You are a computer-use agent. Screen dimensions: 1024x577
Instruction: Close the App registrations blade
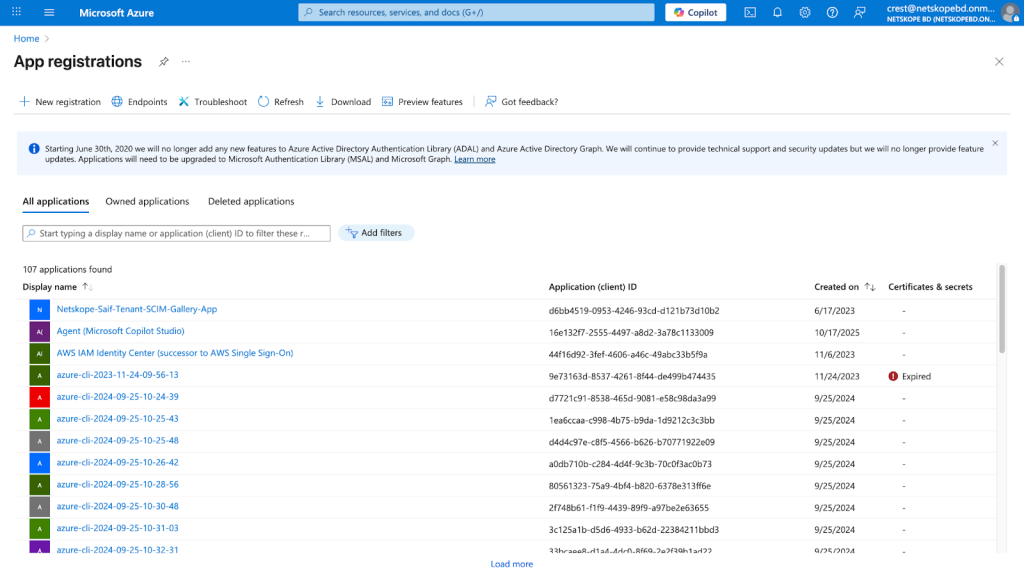click(999, 62)
